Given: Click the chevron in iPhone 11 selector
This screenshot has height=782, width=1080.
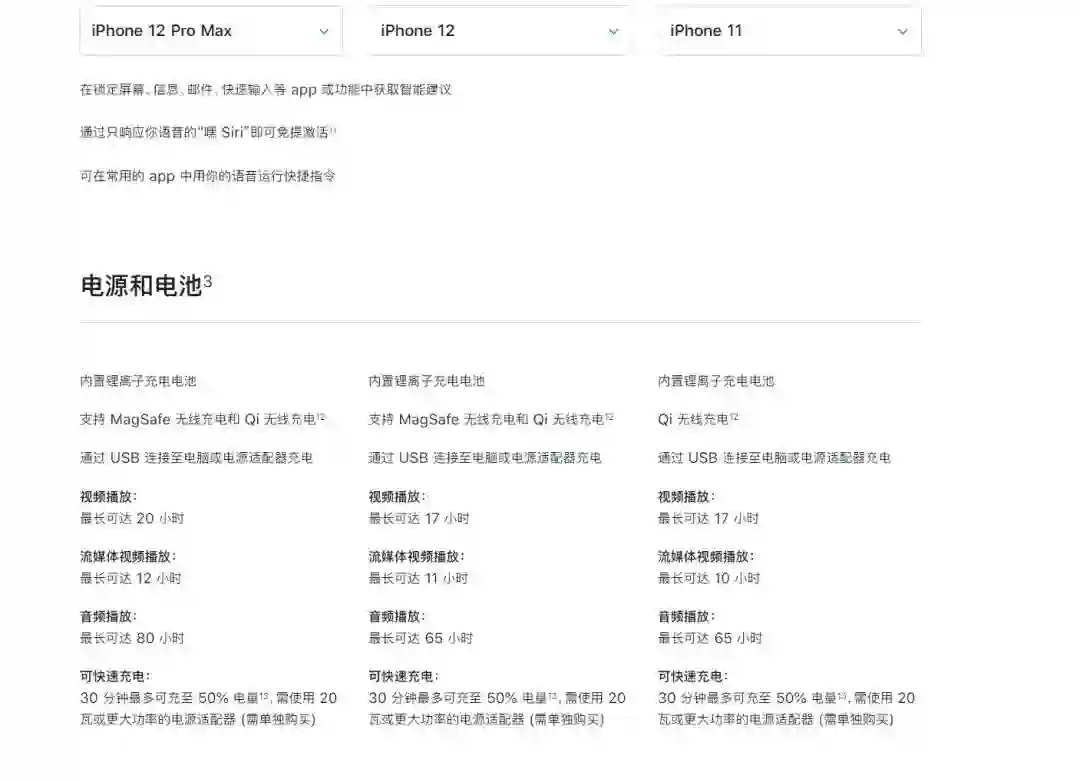Looking at the screenshot, I should (902, 32).
